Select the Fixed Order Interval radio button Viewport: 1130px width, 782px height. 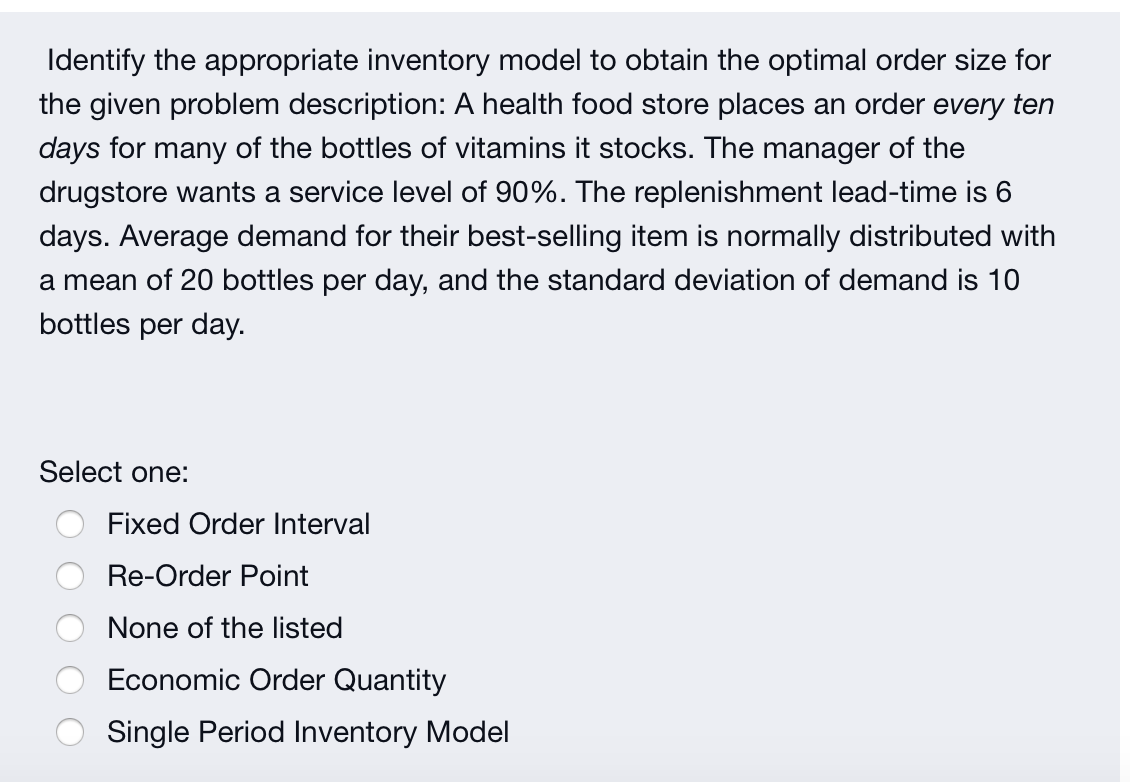[70, 523]
